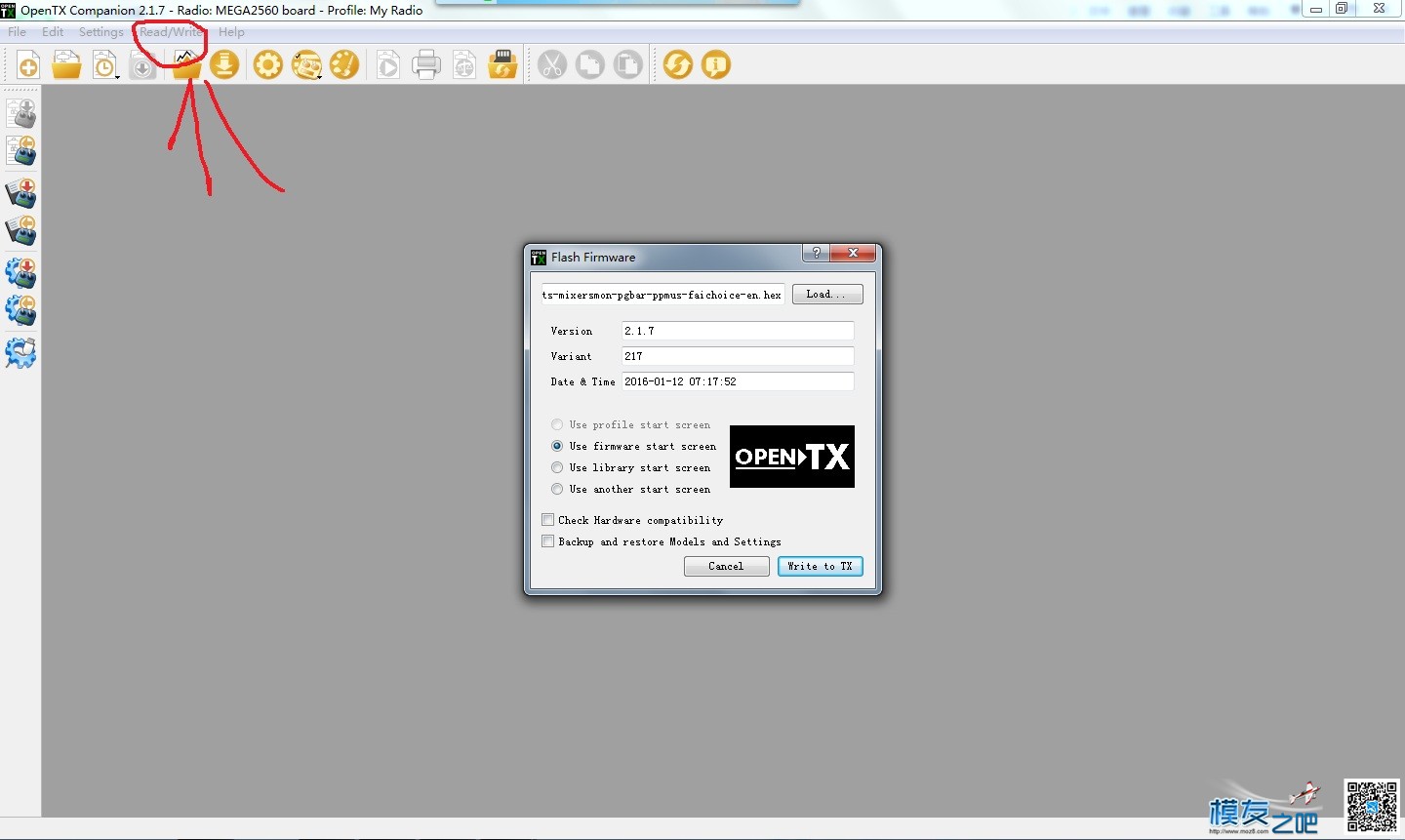Screen dimensions: 1405x840
Task: Click Cancel in Flash Firmware dialog
Action: tap(726, 566)
